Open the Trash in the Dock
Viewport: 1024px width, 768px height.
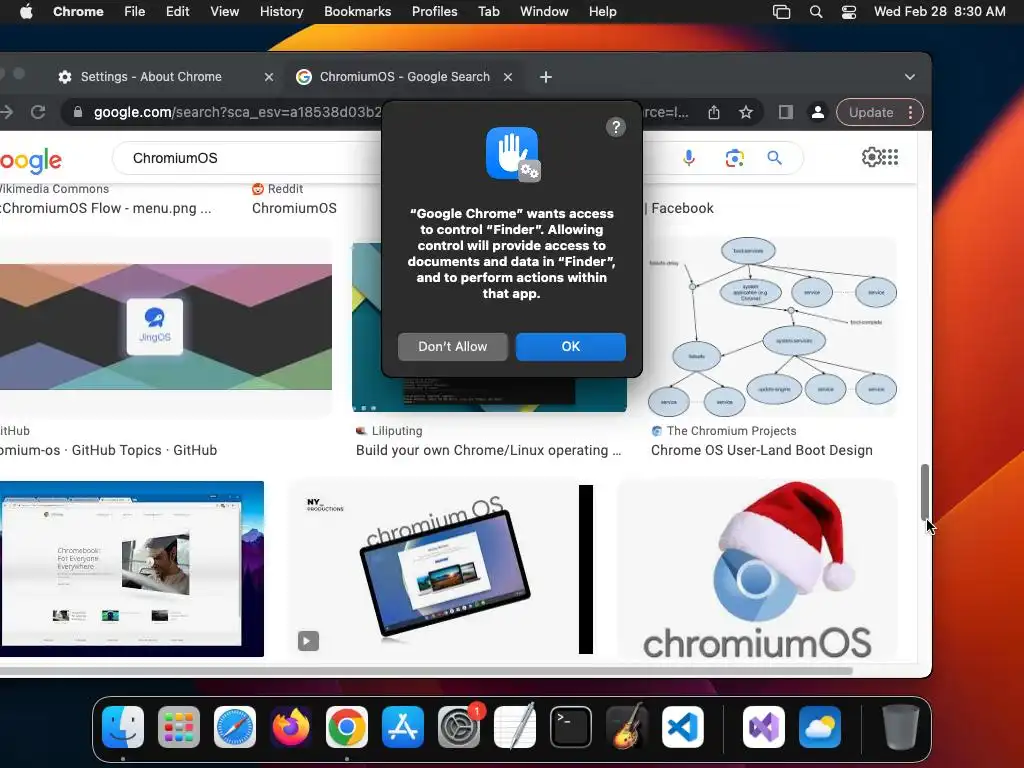901,727
